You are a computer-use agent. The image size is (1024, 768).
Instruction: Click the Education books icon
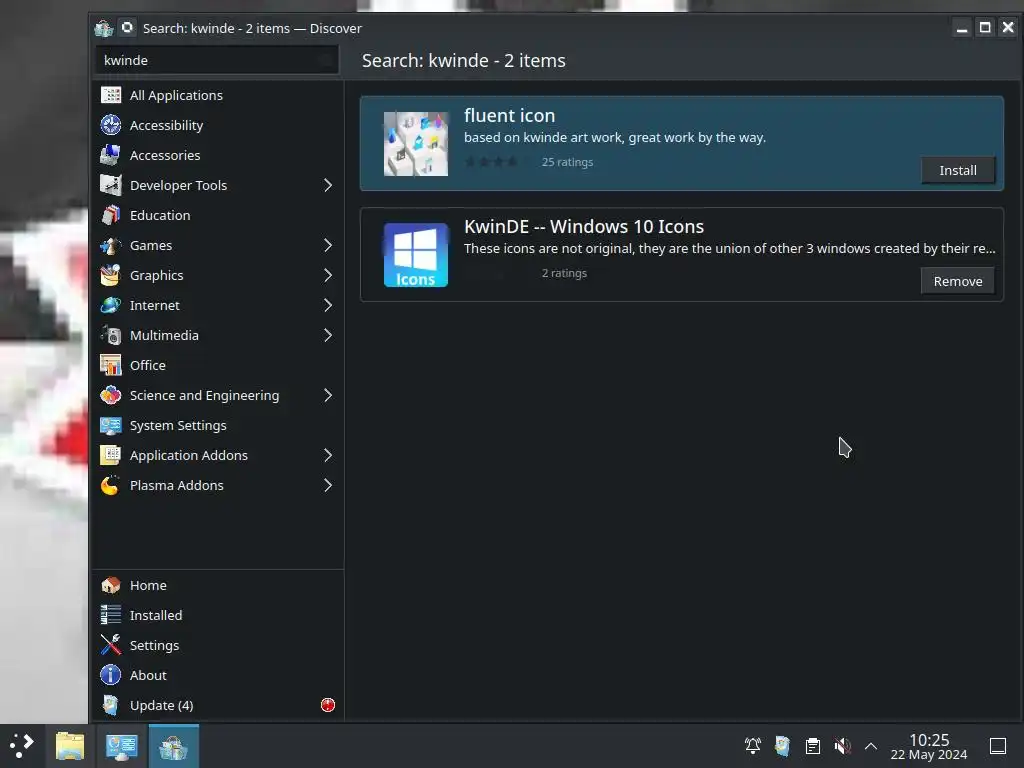click(110, 215)
